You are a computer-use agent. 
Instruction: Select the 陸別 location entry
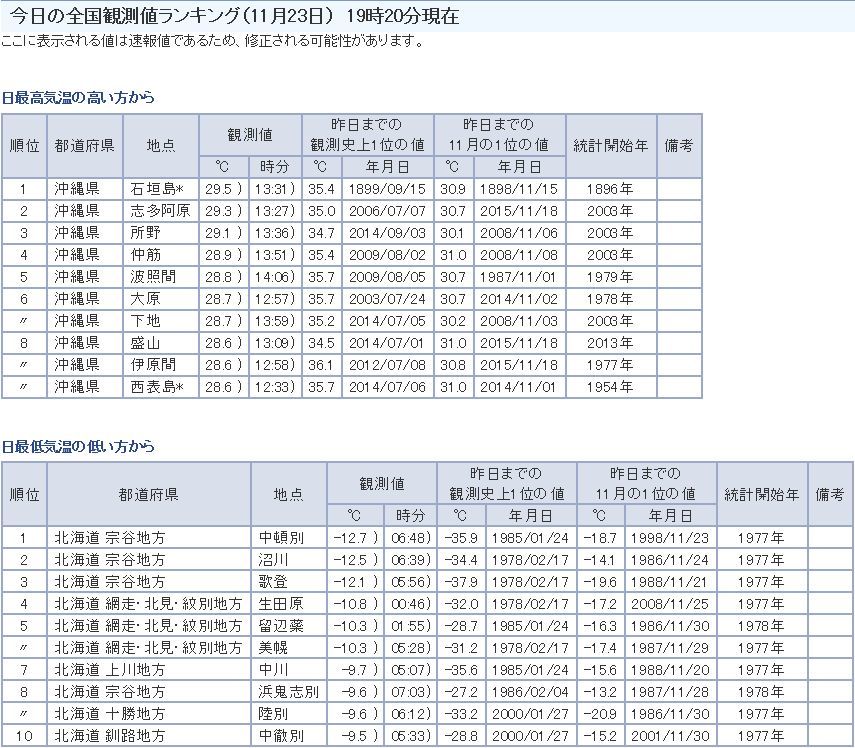point(273,714)
